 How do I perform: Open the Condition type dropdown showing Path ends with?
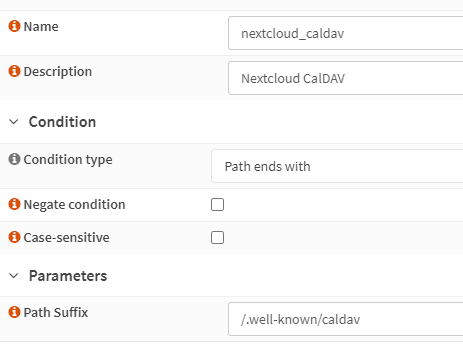pos(337,166)
